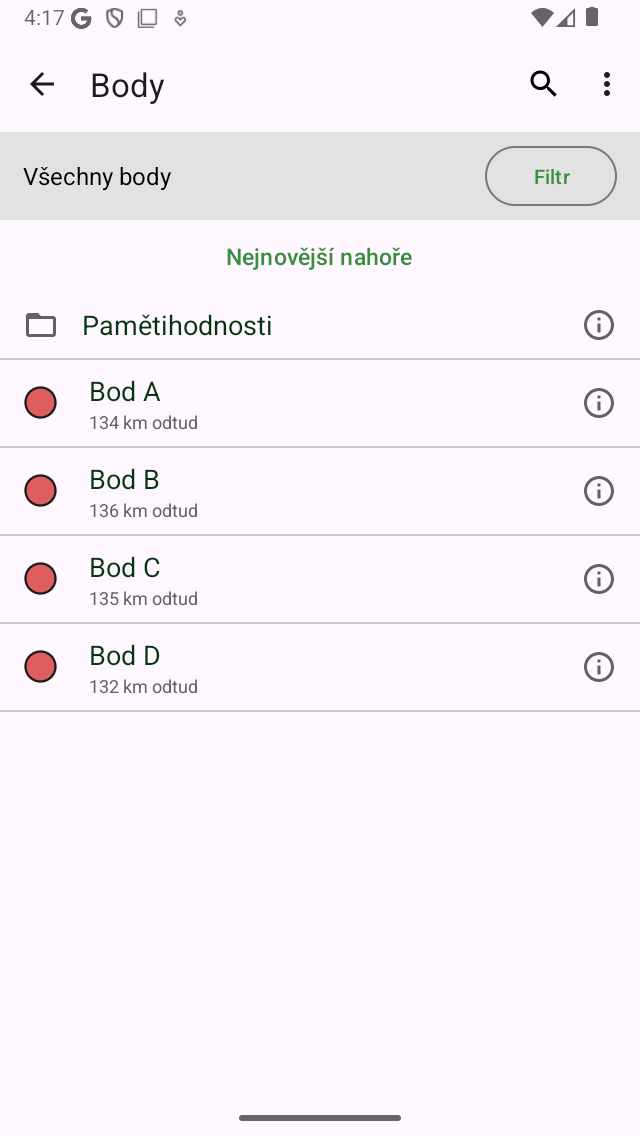The image size is (640, 1136).
Task: Show info for Bod C
Action: tap(598, 579)
